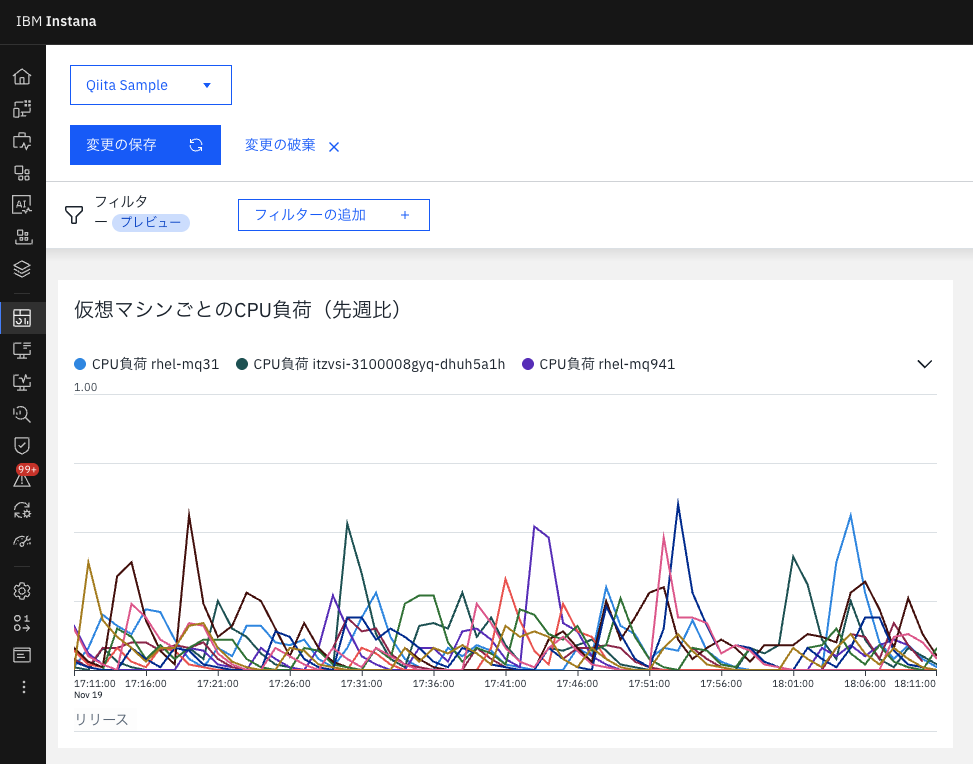Click the 18:01:00 time axis label
973x764 pixels.
(x=792, y=683)
